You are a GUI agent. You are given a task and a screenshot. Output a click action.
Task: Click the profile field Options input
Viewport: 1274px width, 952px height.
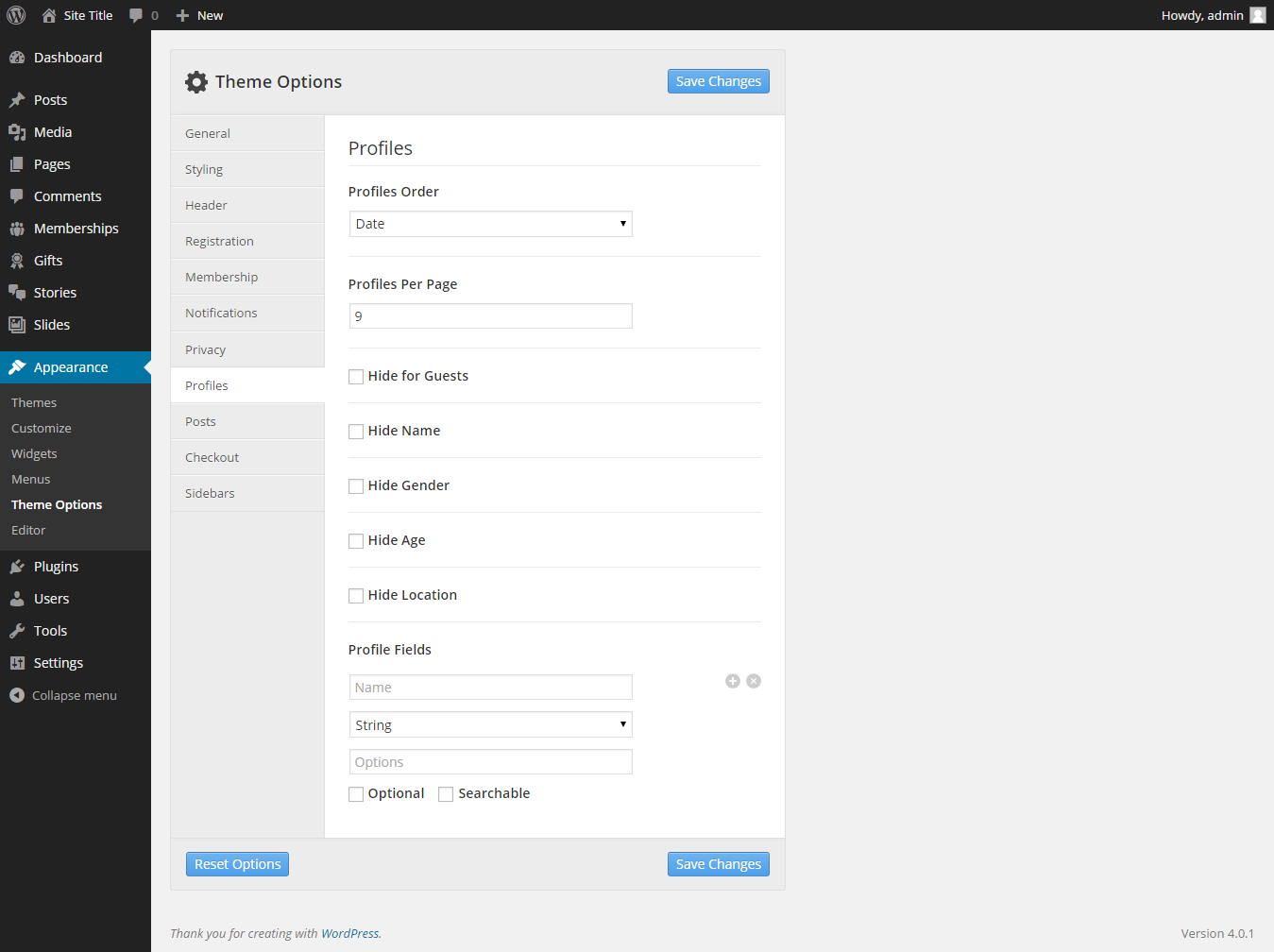[x=490, y=762]
